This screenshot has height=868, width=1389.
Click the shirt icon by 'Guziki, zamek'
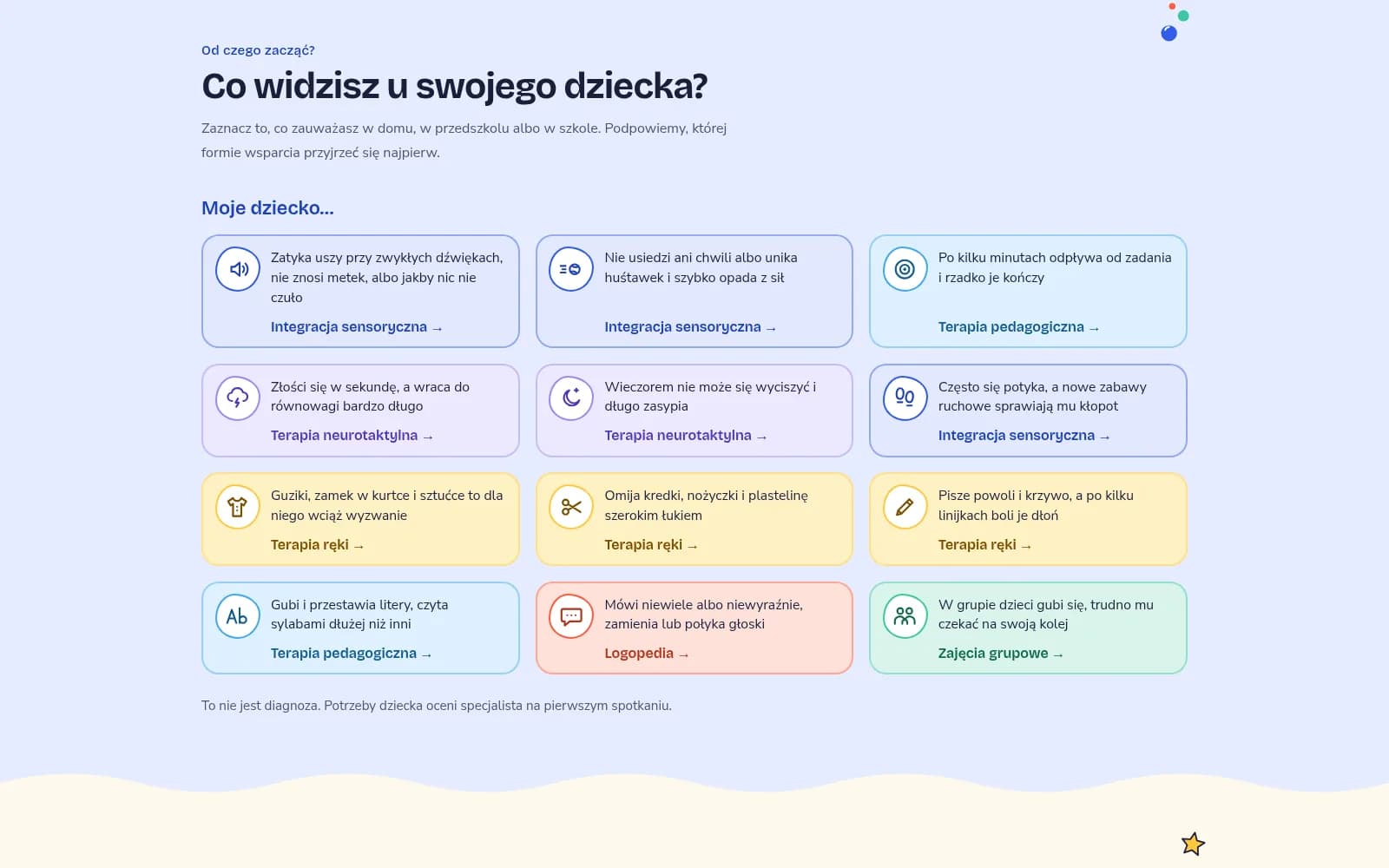[x=238, y=507]
